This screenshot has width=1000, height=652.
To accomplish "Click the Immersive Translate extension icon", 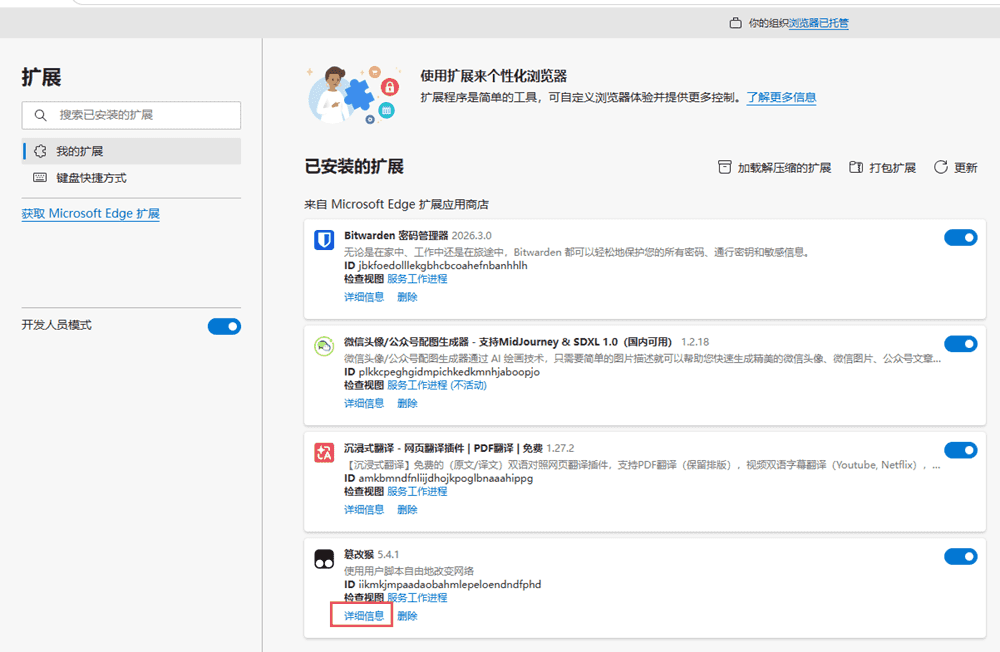I will 324,453.
